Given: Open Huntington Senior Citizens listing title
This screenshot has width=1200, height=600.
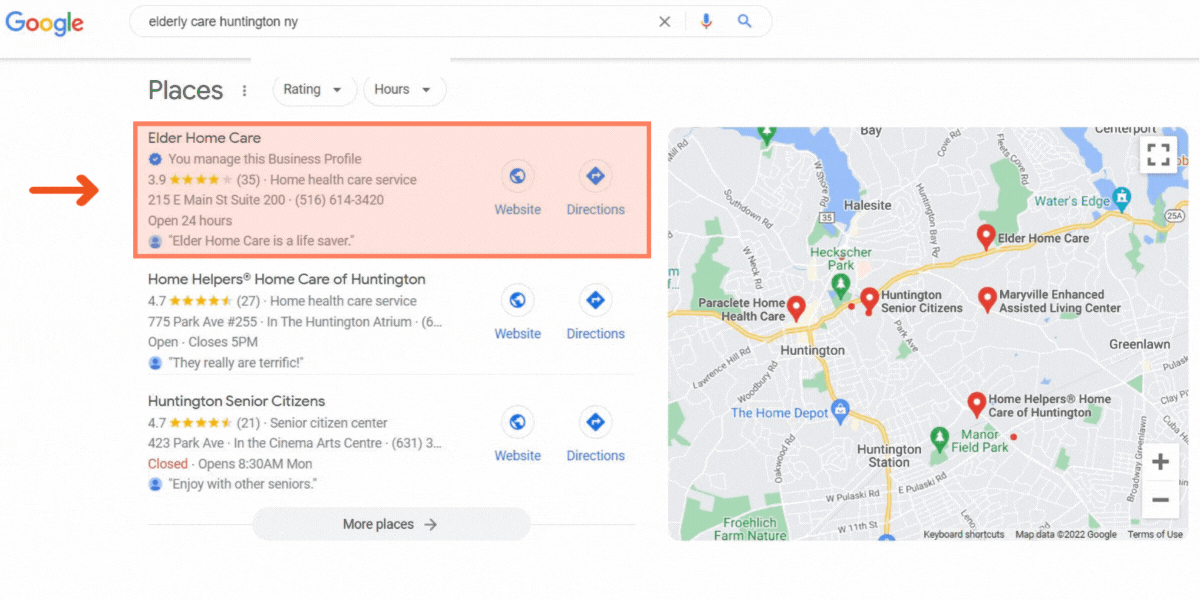Looking at the screenshot, I should (x=236, y=401).
